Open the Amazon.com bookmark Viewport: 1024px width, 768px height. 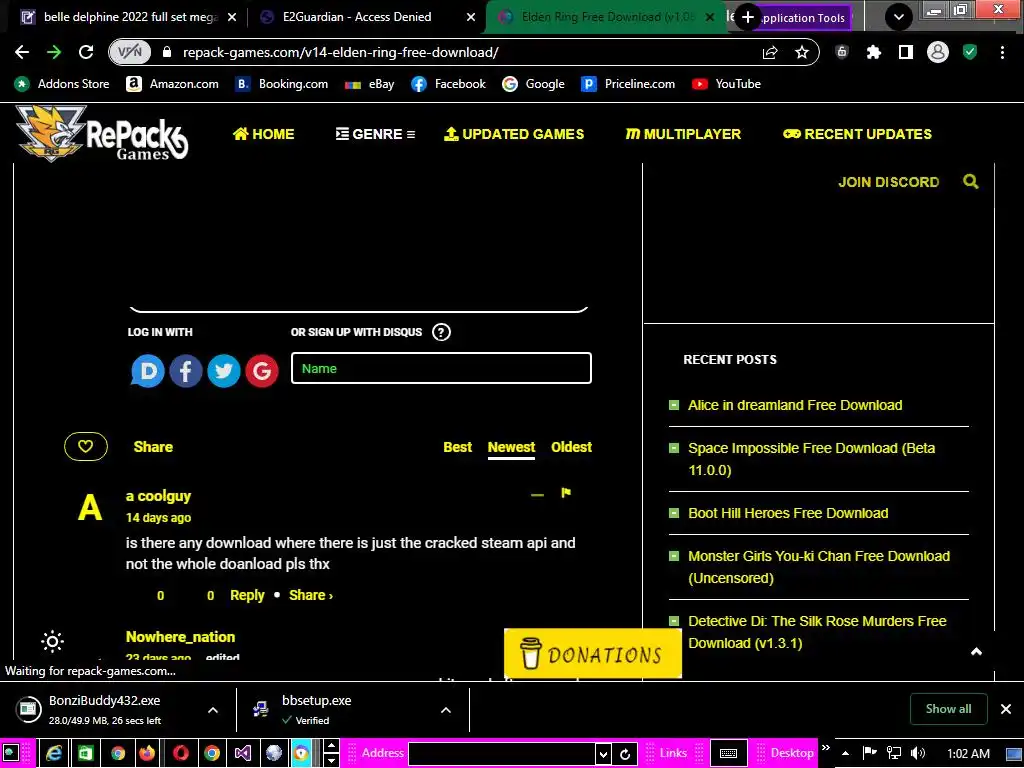[172, 84]
